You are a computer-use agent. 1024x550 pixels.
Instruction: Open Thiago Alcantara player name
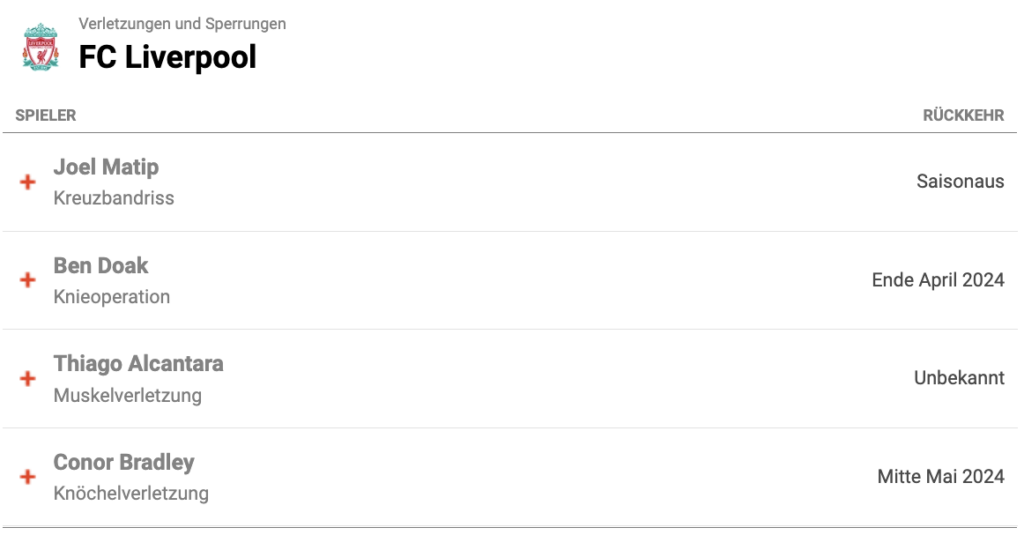click(138, 364)
